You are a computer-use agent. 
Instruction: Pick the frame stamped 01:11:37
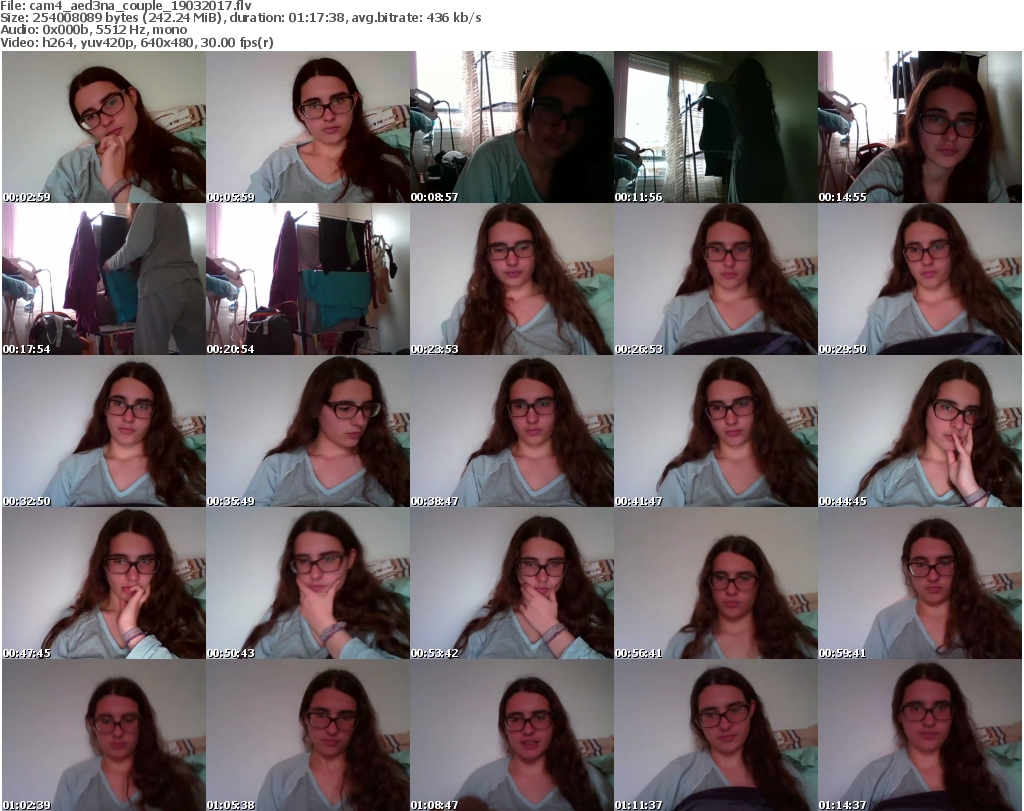pyautogui.click(x=716, y=735)
